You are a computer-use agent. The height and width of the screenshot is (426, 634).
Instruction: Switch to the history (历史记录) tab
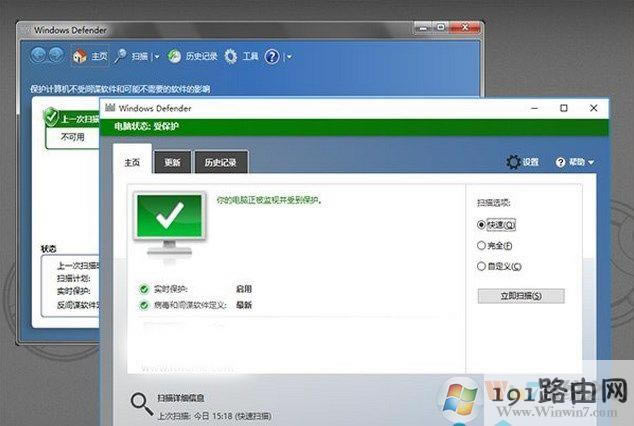(x=219, y=162)
